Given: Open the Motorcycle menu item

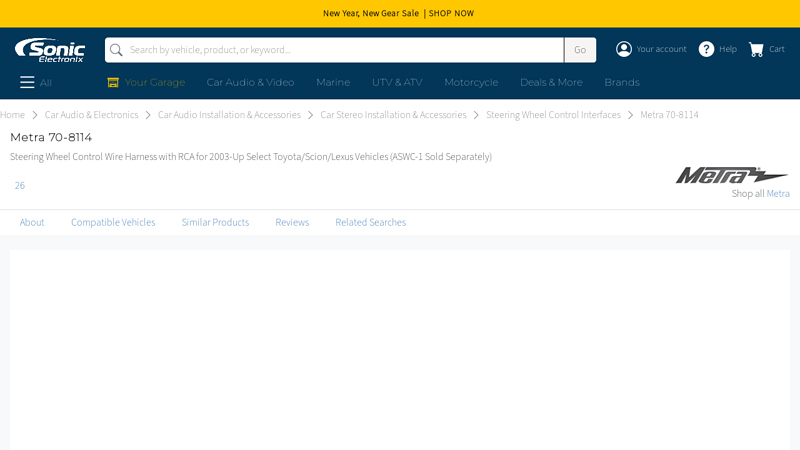Looking at the screenshot, I should [471, 82].
